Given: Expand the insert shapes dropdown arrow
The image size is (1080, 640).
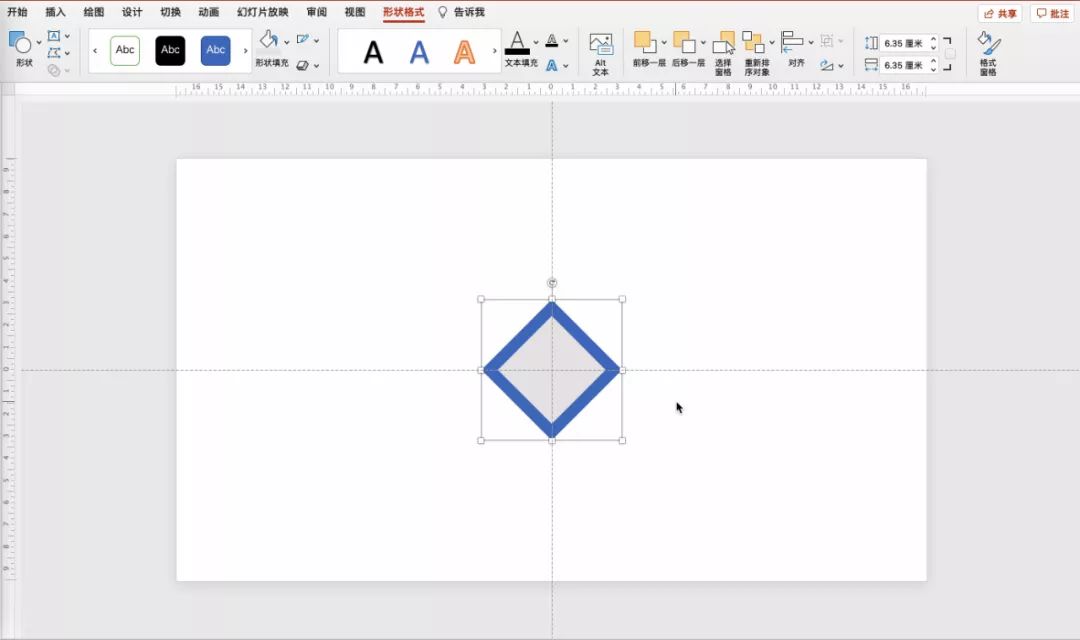Looking at the screenshot, I should 39,43.
